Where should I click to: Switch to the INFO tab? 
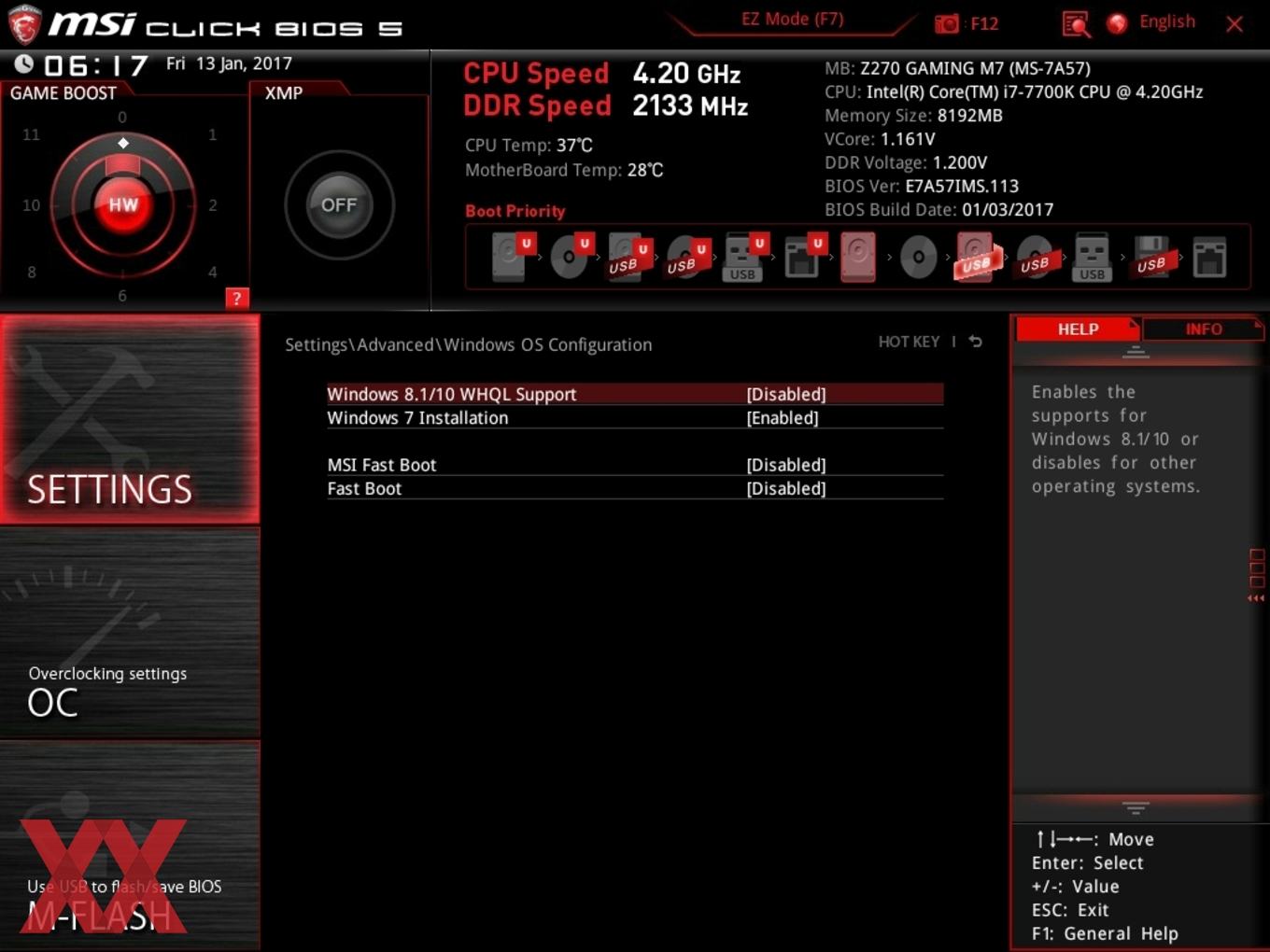pyautogui.click(x=1204, y=329)
